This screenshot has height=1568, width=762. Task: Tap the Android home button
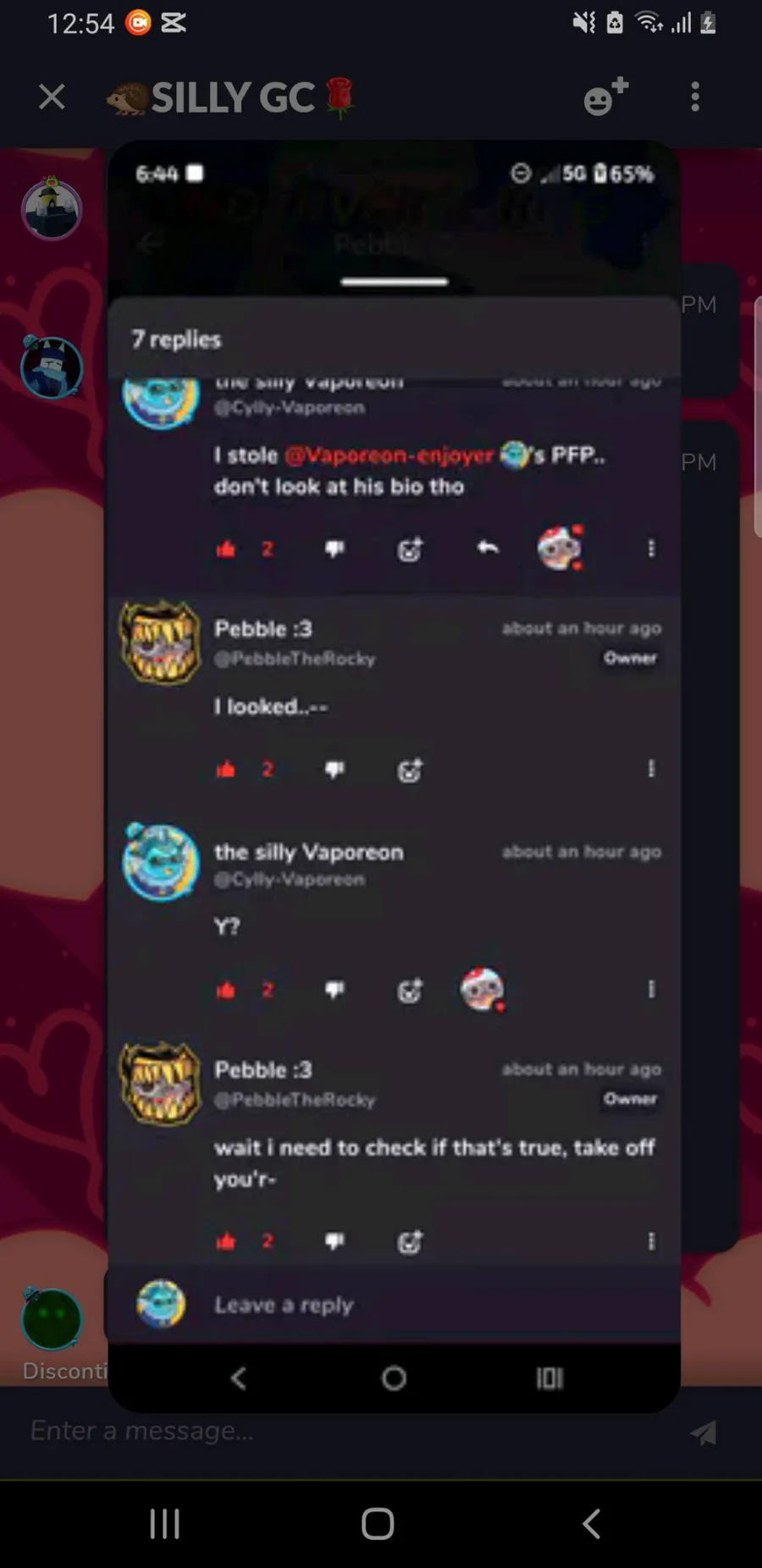(x=378, y=1524)
